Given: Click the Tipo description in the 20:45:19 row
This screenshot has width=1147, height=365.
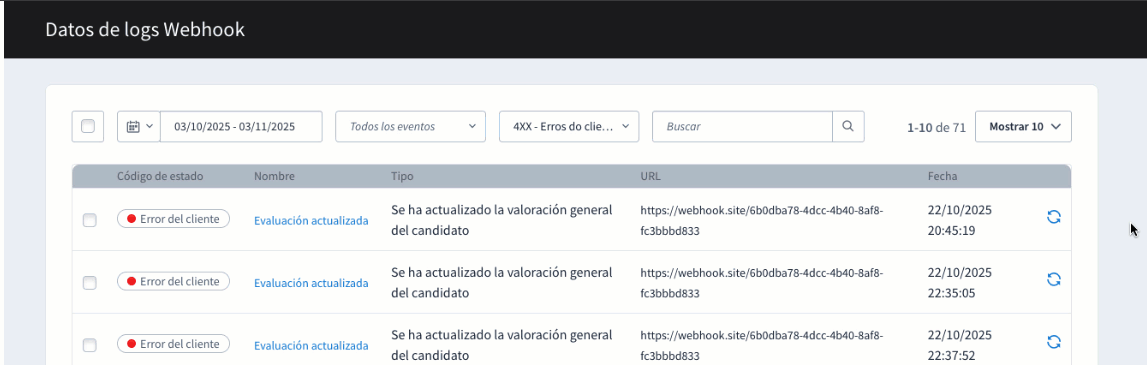Looking at the screenshot, I should coord(502,220).
